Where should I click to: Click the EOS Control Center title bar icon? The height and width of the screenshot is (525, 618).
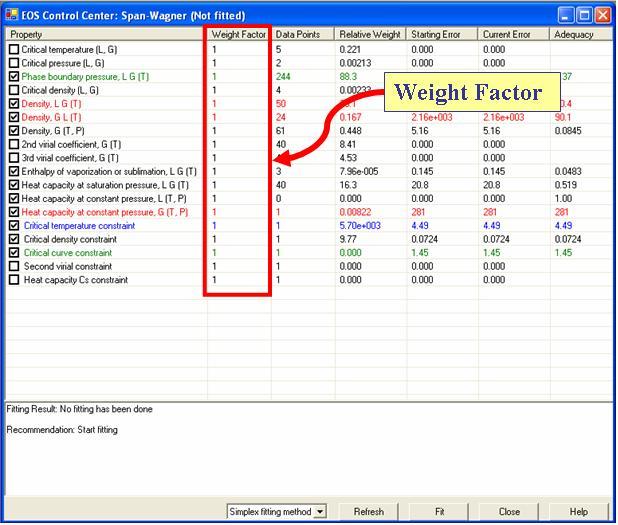point(12,15)
